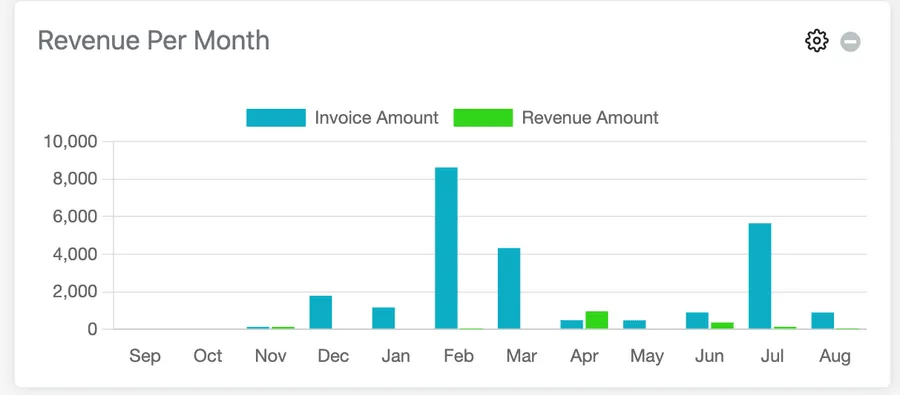900x395 pixels.
Task: Select the August invoice amount bar
Action: 823,321
